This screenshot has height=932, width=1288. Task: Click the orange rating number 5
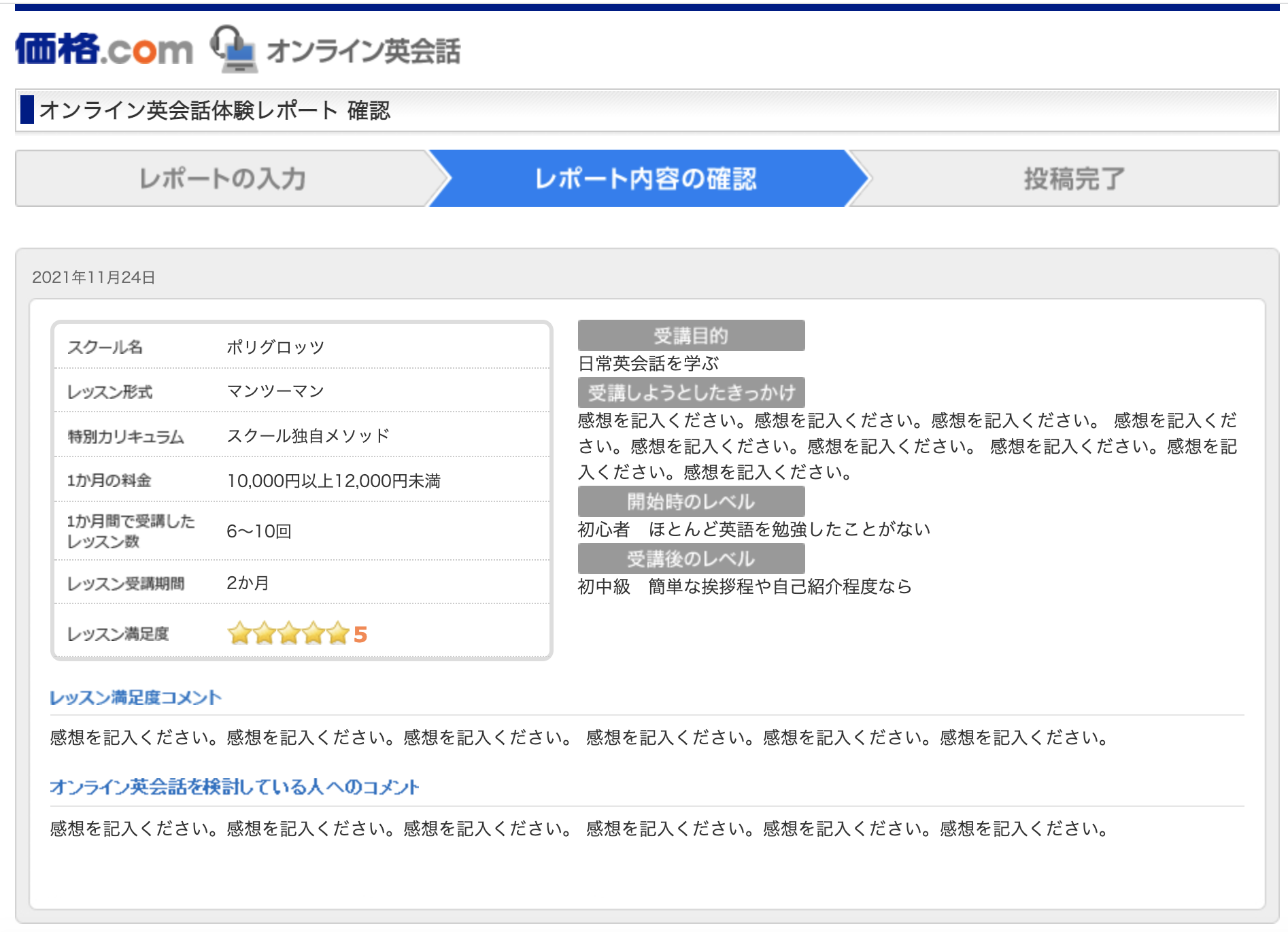pyautogui.click(x=360, y=635)
